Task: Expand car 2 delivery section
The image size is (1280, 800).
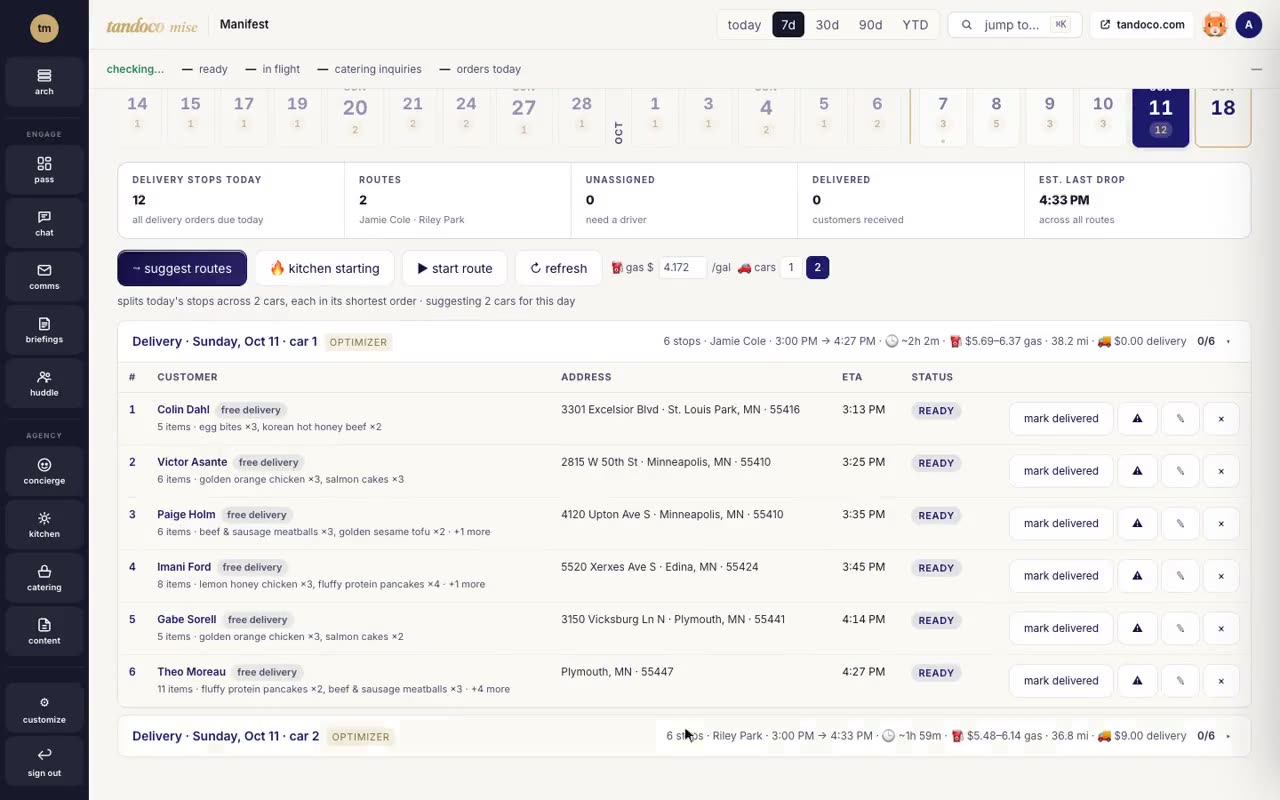Action: pyautogui.click(x=1228, y=737)
